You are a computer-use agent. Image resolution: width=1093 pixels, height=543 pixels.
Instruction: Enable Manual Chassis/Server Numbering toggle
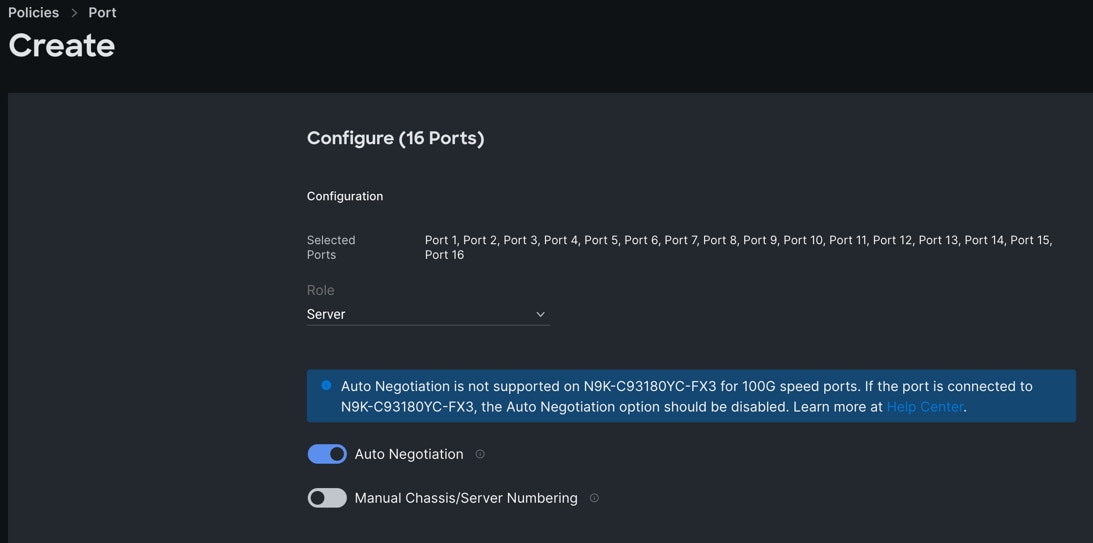tap(327, 498)
